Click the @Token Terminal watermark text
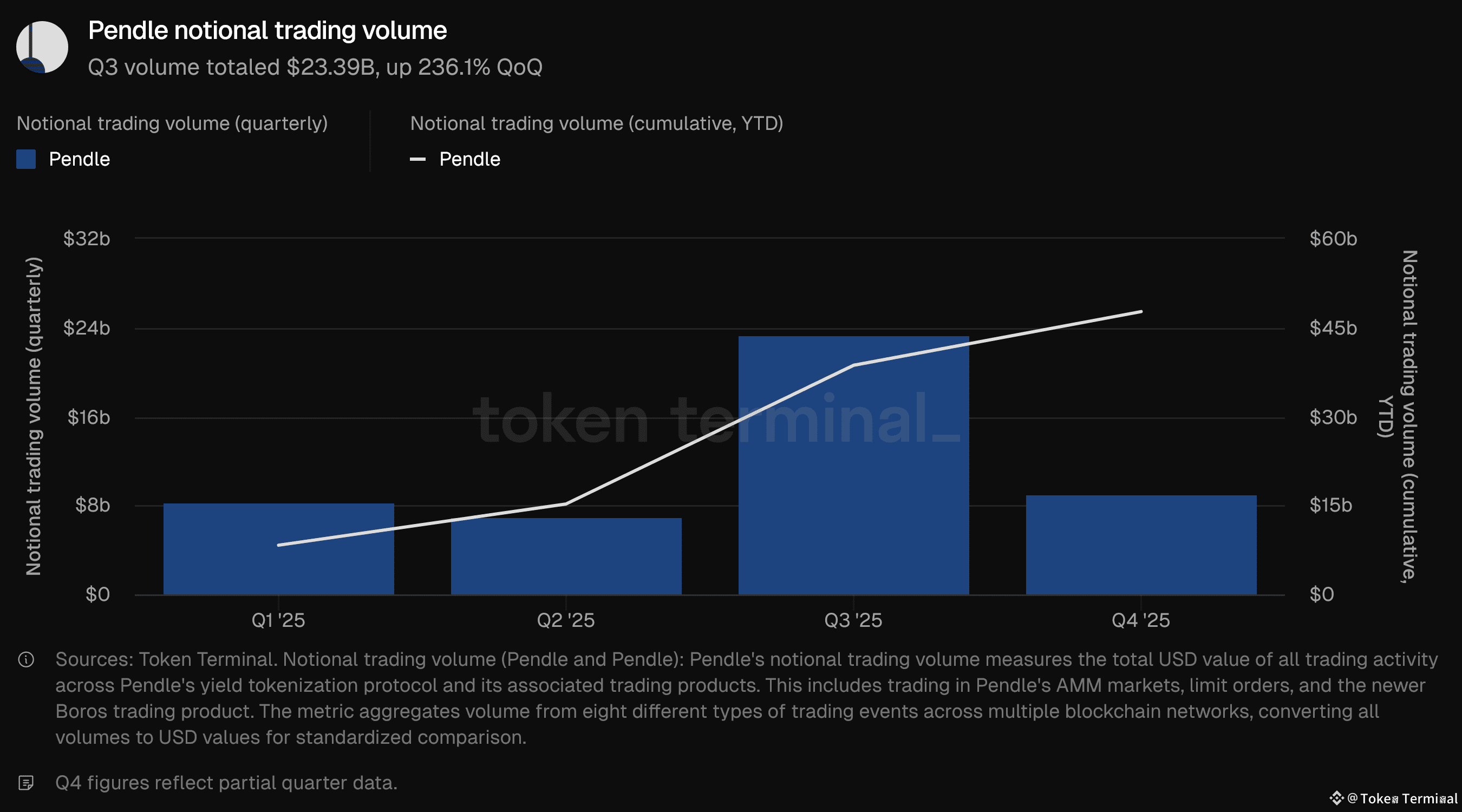The width and height of the screenshot is (1462, 812). (1402, 798)
